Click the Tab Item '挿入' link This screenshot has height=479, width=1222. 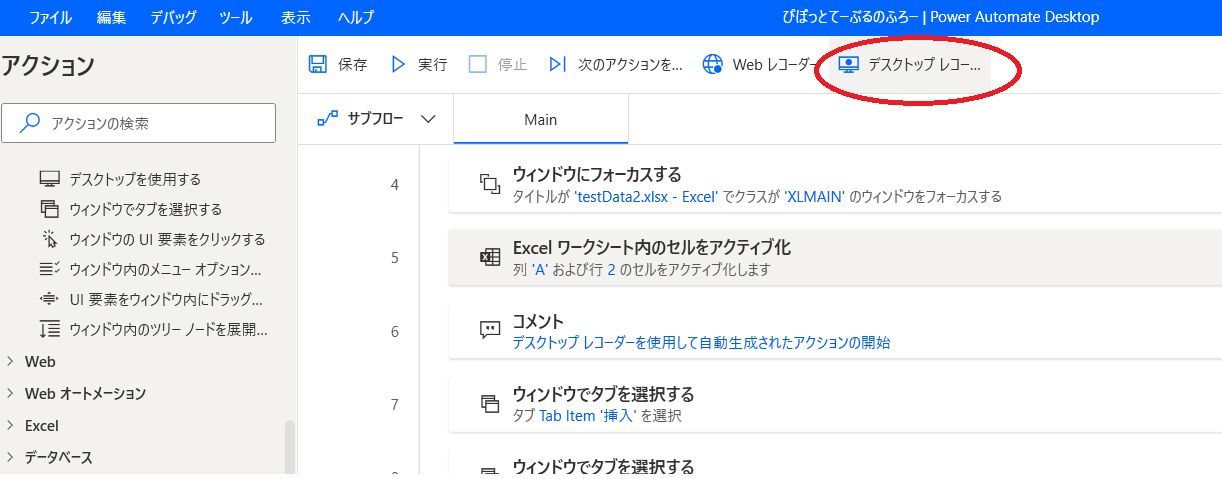587,416
